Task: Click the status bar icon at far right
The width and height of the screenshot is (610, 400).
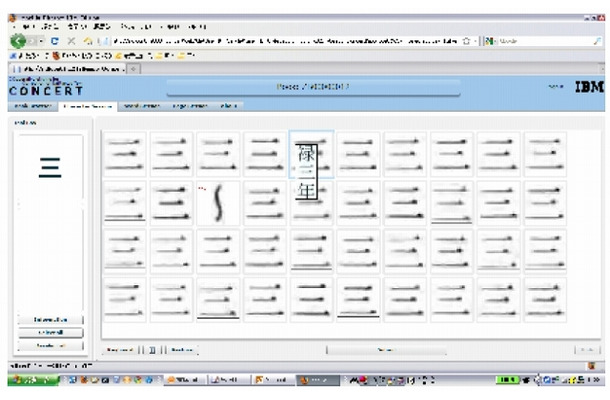Action: pyautogui.click(x=592, y=366)
